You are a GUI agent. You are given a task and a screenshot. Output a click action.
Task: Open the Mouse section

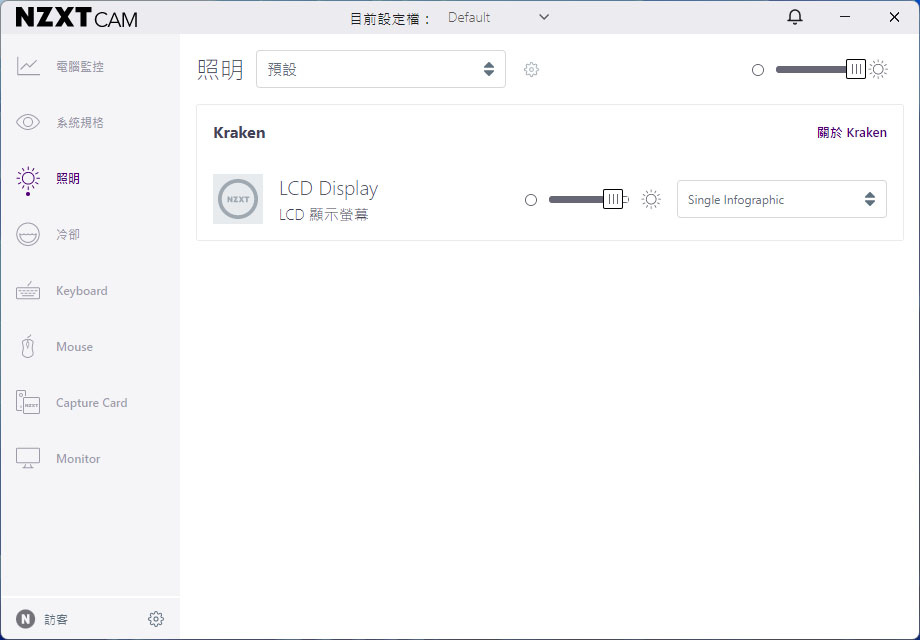[x=75, y=347]
